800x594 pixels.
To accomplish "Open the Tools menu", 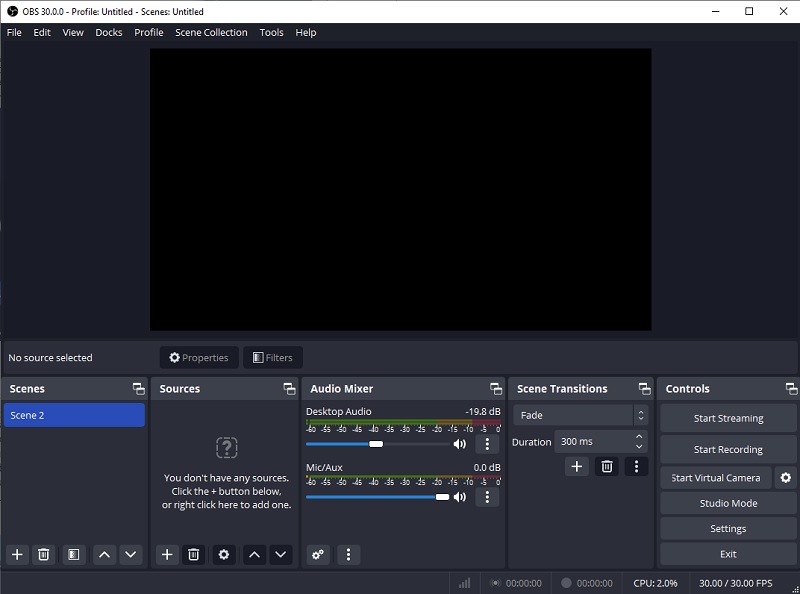I will pos(271,32).
